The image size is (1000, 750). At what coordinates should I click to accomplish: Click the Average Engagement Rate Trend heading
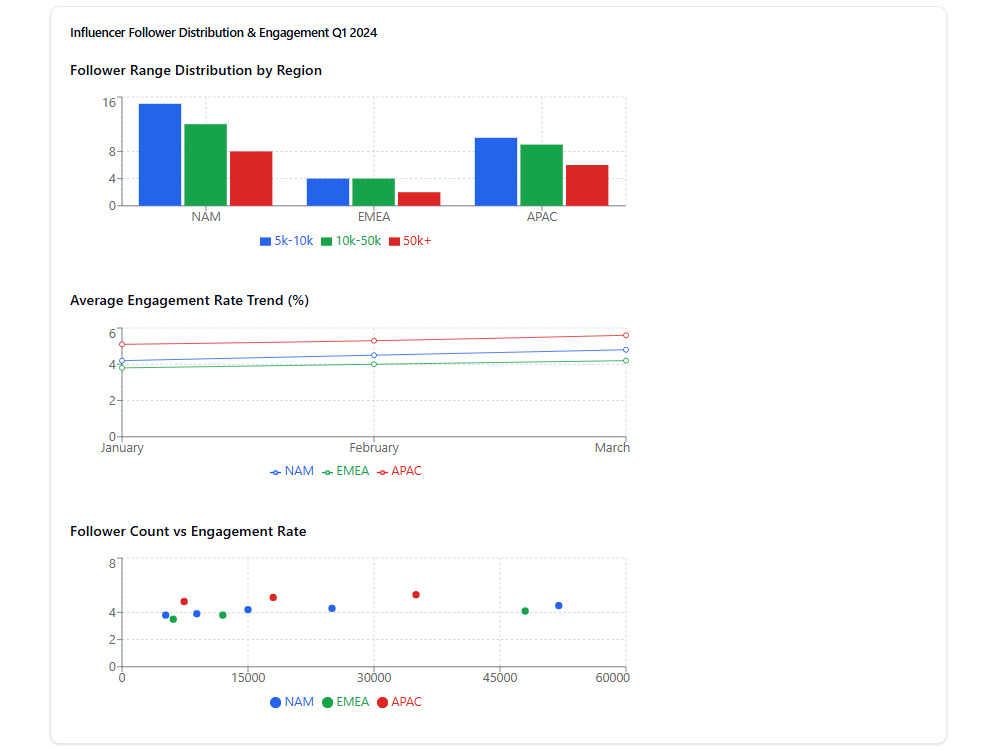pos(189,300)
